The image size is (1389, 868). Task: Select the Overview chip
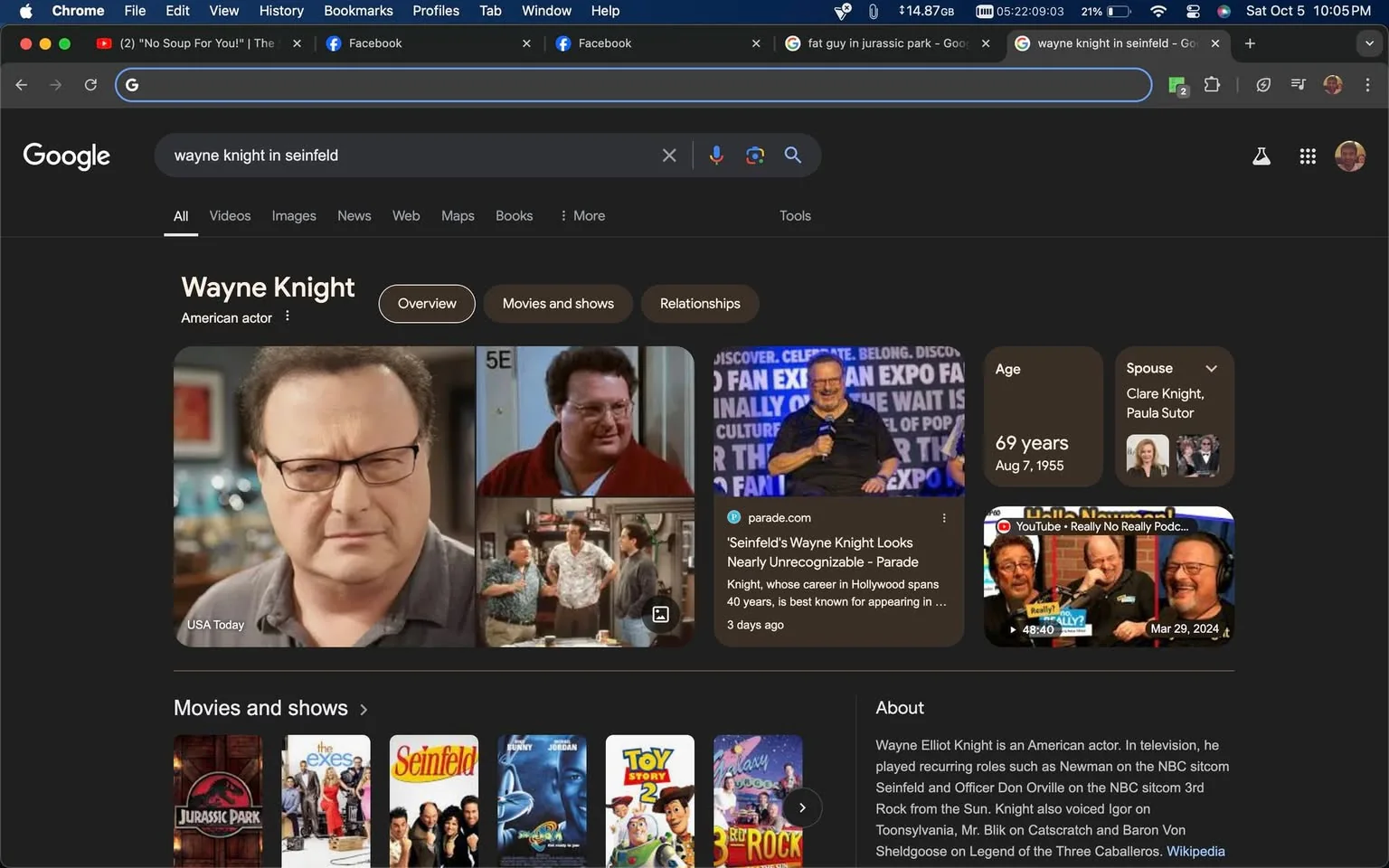coord(427,304)
